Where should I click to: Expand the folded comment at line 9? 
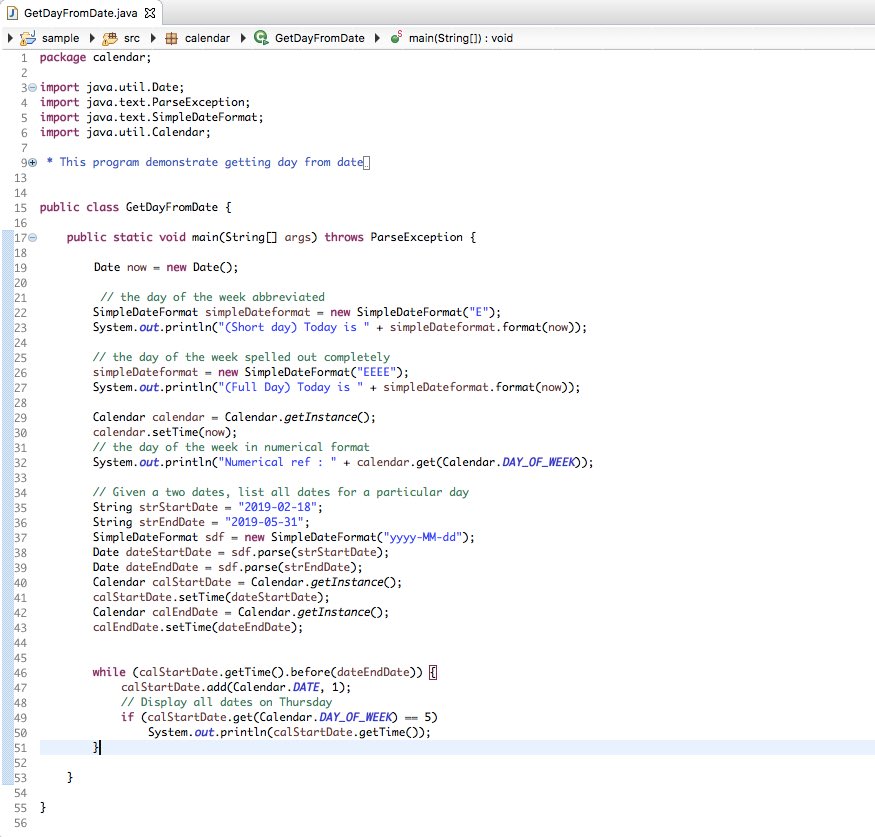click(33, 162)
